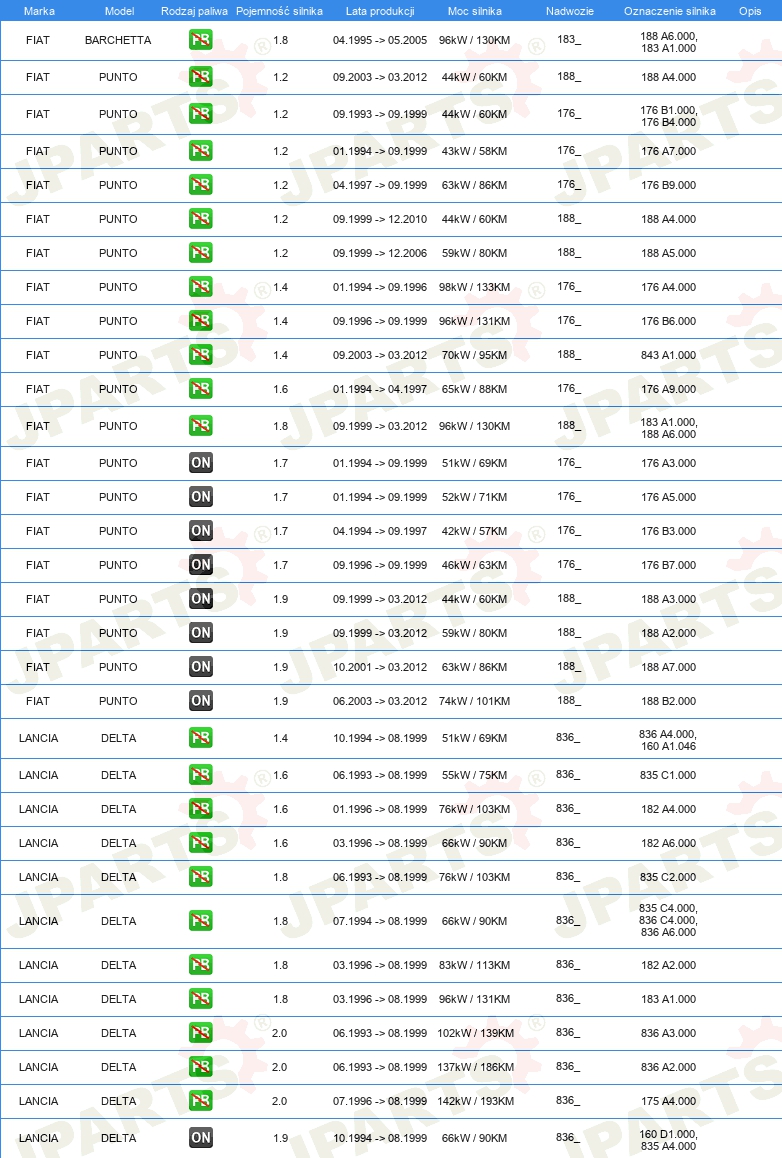Click diesel ON icon for Punto 176 A3.000

click(201, 463)
